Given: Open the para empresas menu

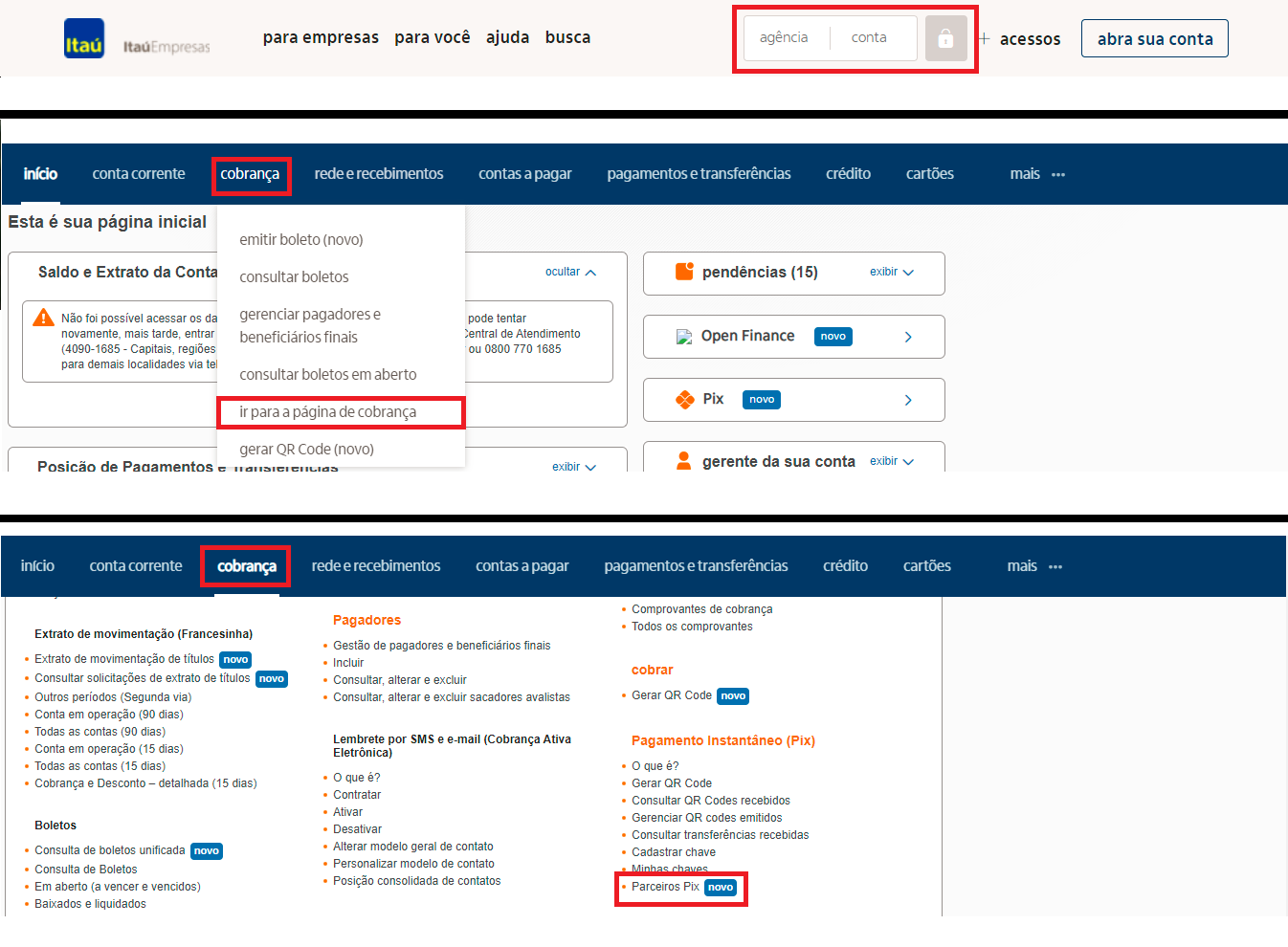Looking at the screenshot, I should click(321, 37).
